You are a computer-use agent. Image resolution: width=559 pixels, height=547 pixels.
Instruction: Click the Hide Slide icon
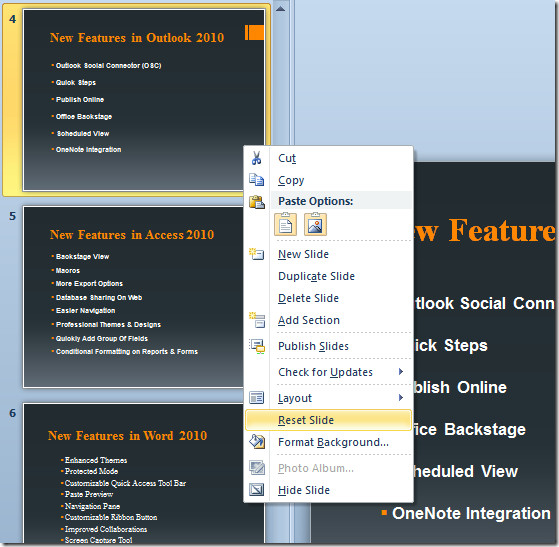(x=256, y=489)
